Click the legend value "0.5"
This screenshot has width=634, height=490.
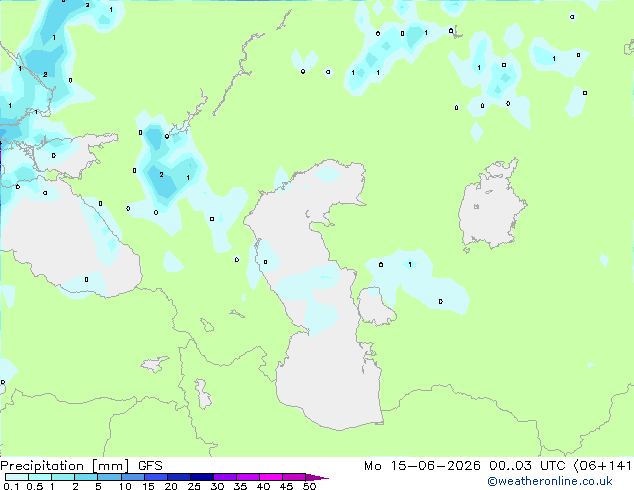pyautogui.click(x=34, y=486)
